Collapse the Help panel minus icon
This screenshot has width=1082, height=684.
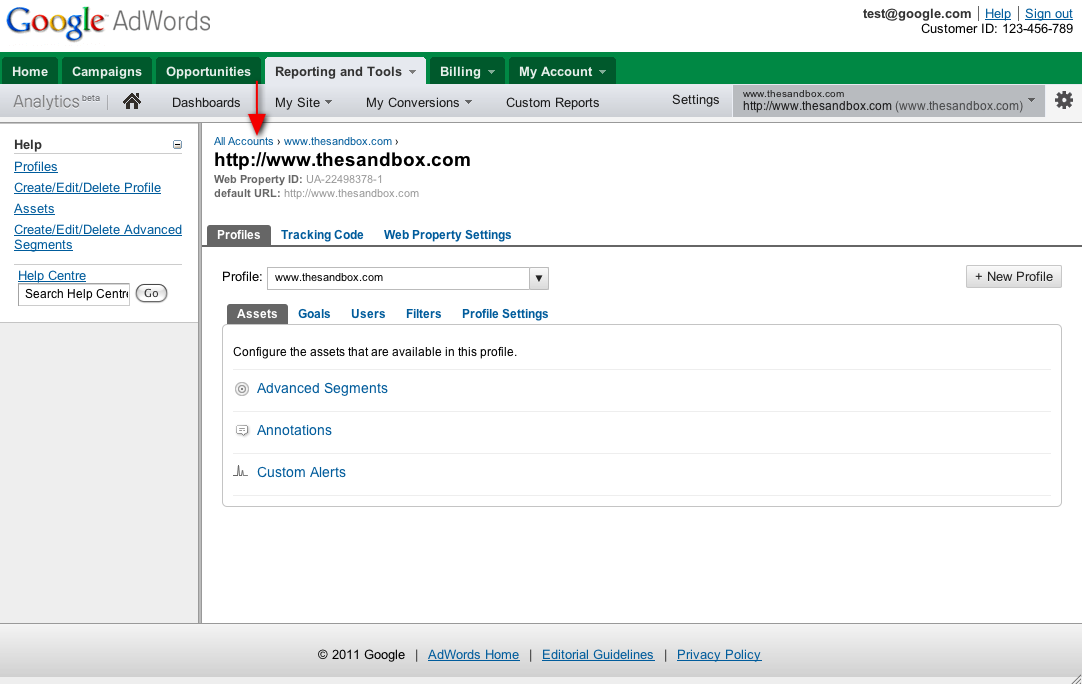click(x=177, y=144)
